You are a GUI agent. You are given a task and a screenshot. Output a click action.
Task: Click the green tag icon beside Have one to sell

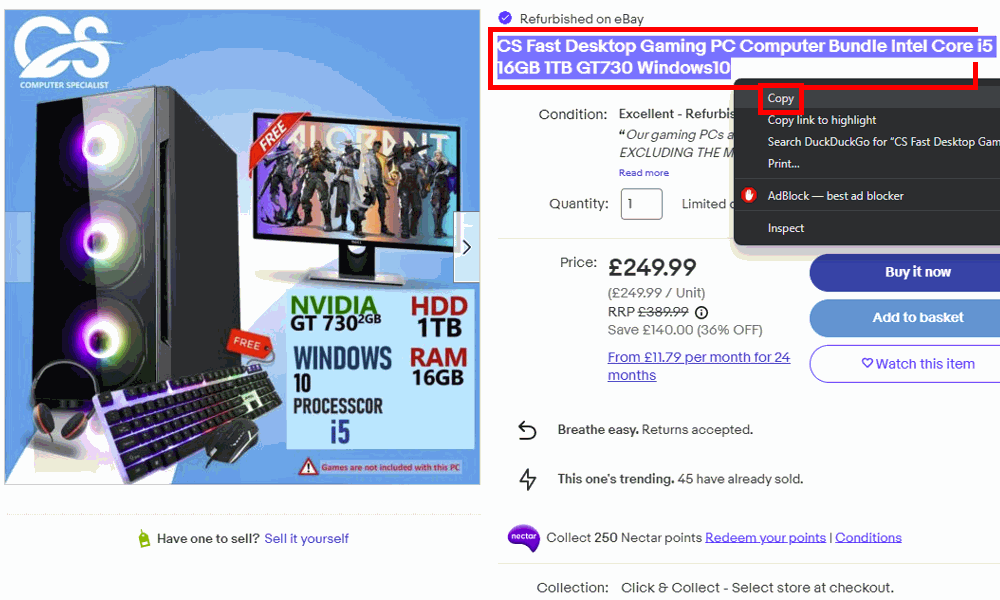144,539
